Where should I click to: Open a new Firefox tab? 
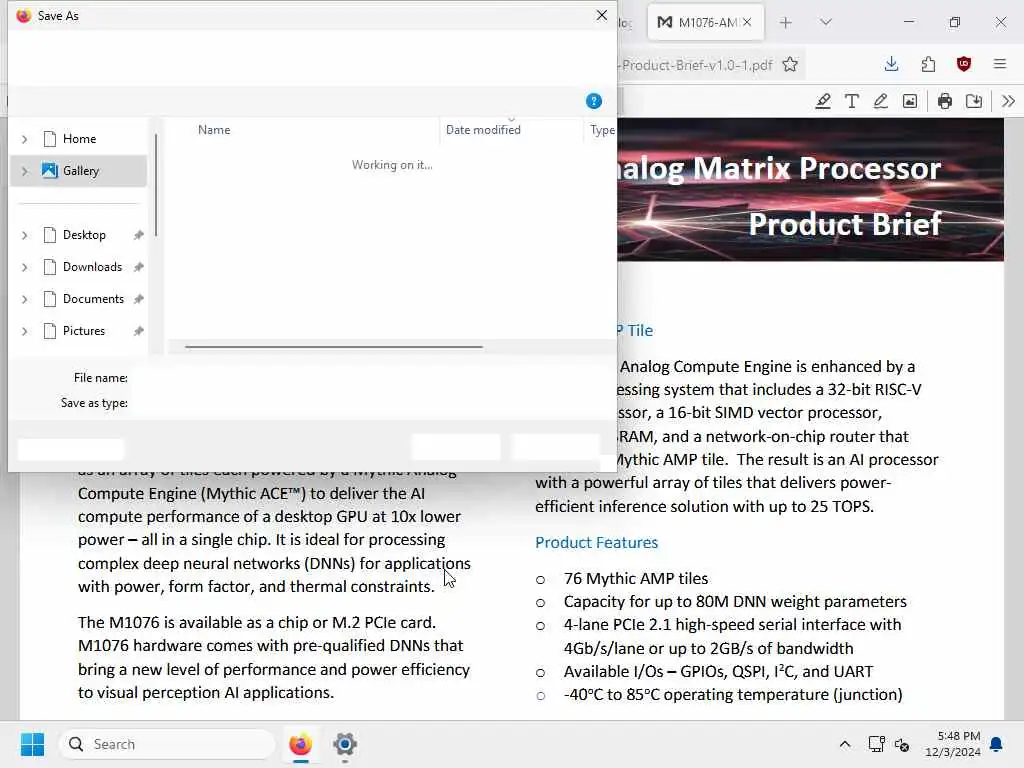pos(786,22)
